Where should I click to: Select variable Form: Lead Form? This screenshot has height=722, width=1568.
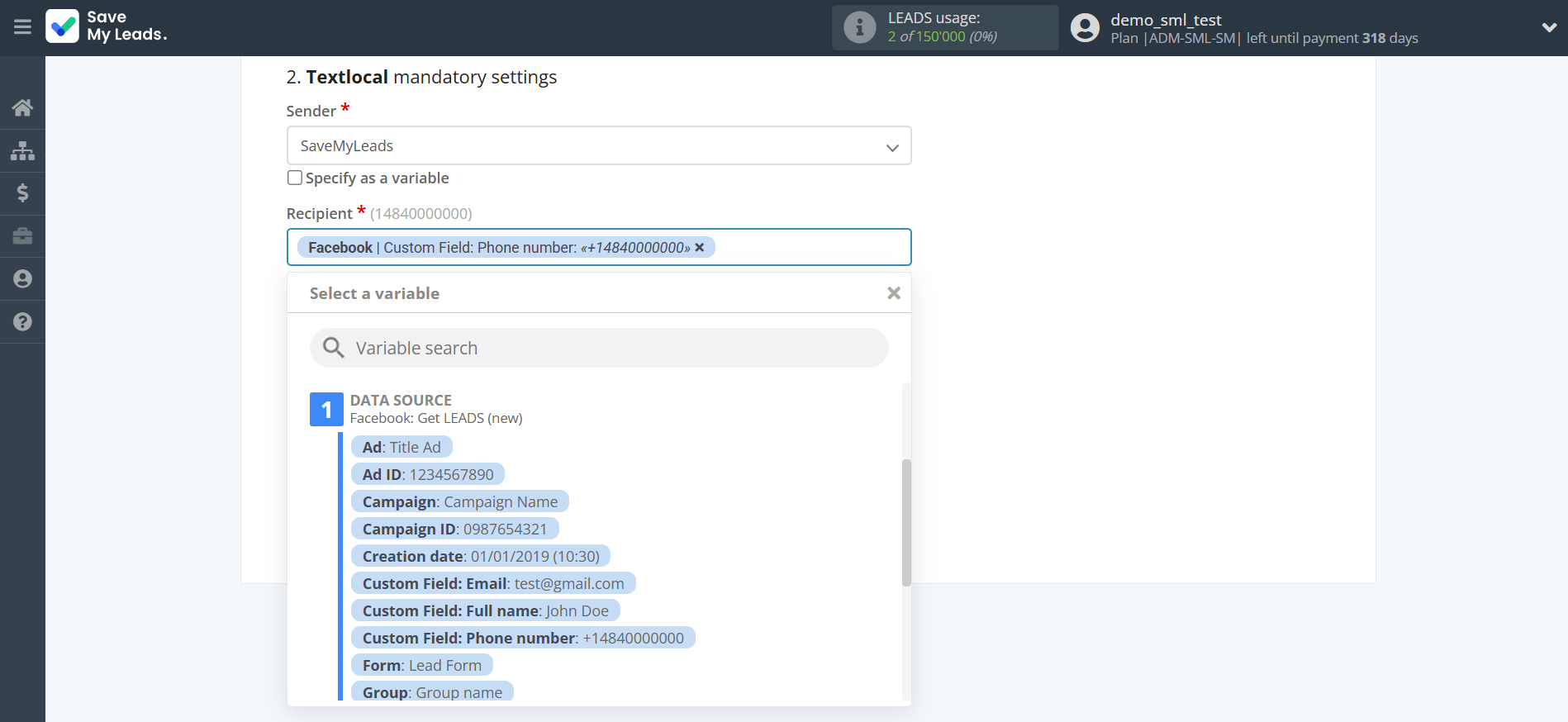(422, 665)
